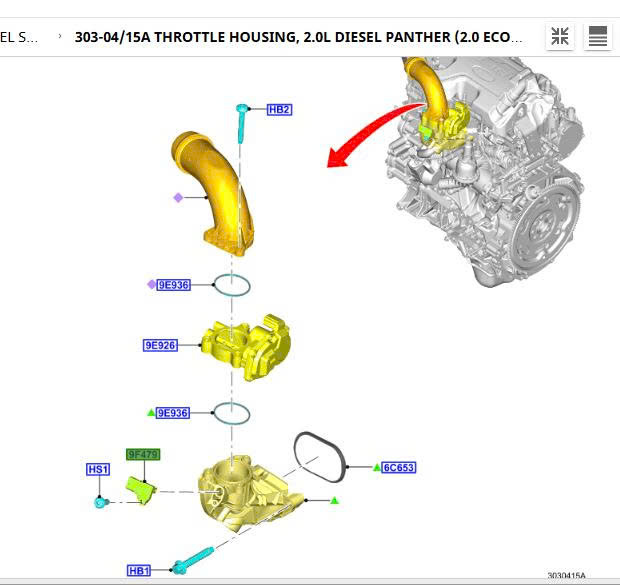
Task: Click 9E936 label with purple diamond
Action: tap(172, 285)
